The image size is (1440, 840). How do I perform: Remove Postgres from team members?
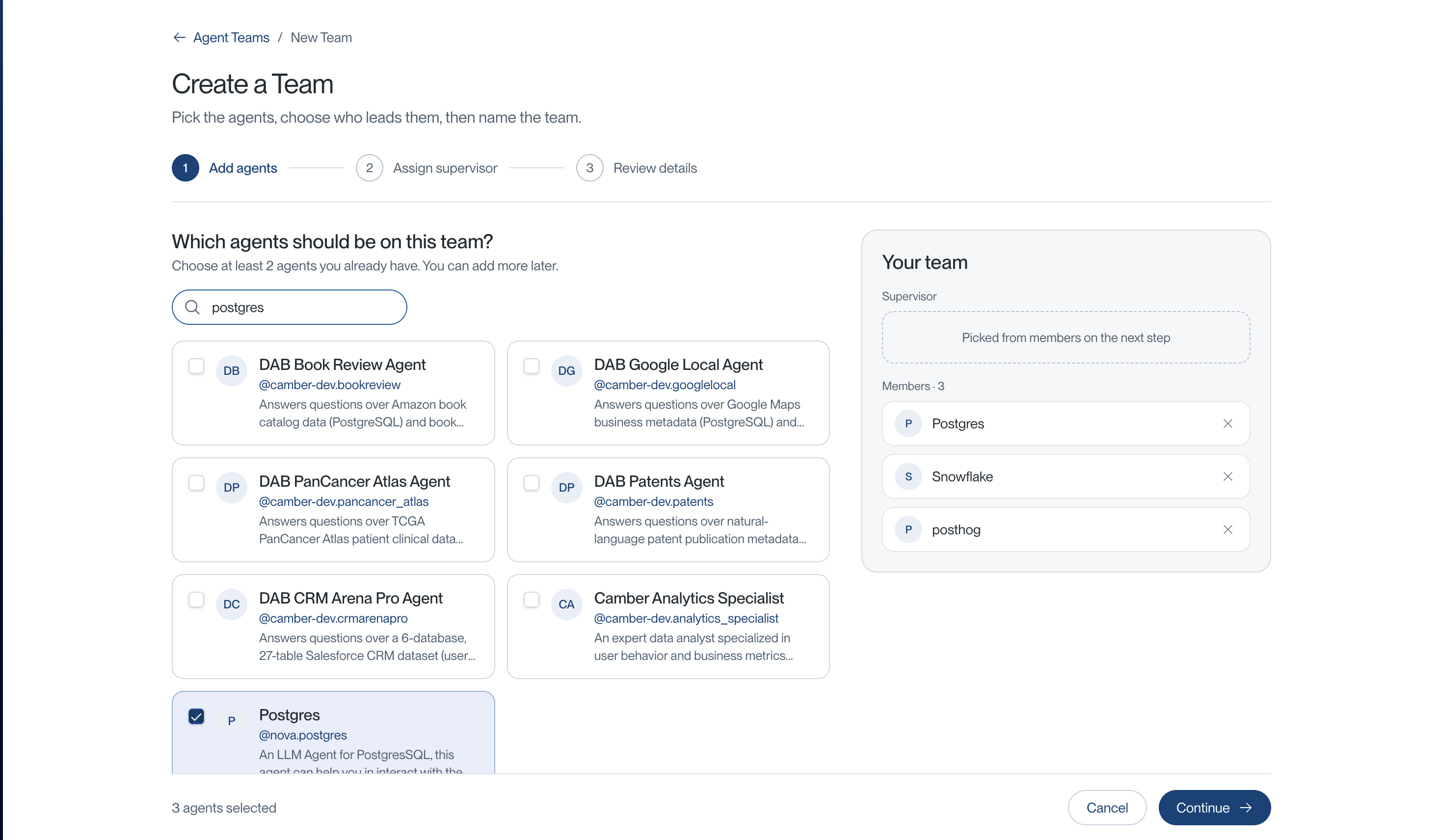(x=1227, y=423)
